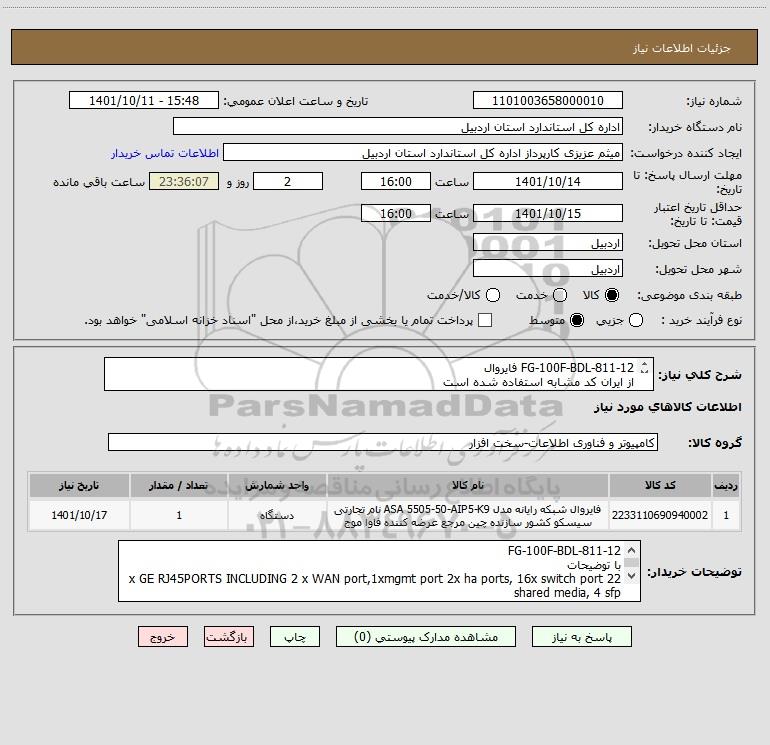
Task: Click the price validity date 1401/10/15
Action: tap(548, 214)
